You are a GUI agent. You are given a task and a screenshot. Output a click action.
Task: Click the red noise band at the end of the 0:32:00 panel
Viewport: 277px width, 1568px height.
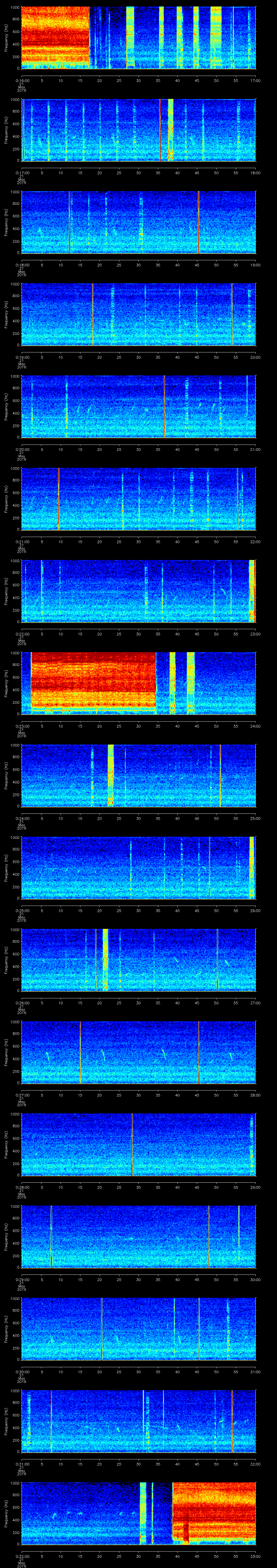tap(214, 1513)
